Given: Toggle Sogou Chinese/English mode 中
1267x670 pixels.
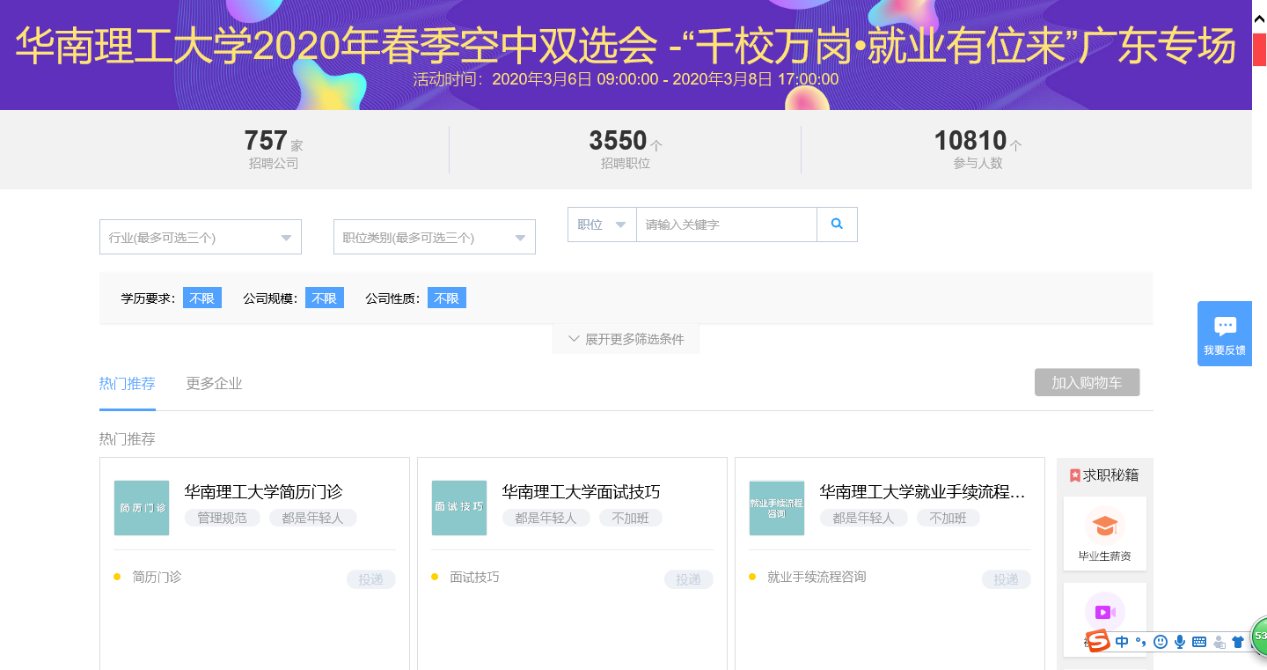Looking at the screenshot, I should pos(1122,642).
